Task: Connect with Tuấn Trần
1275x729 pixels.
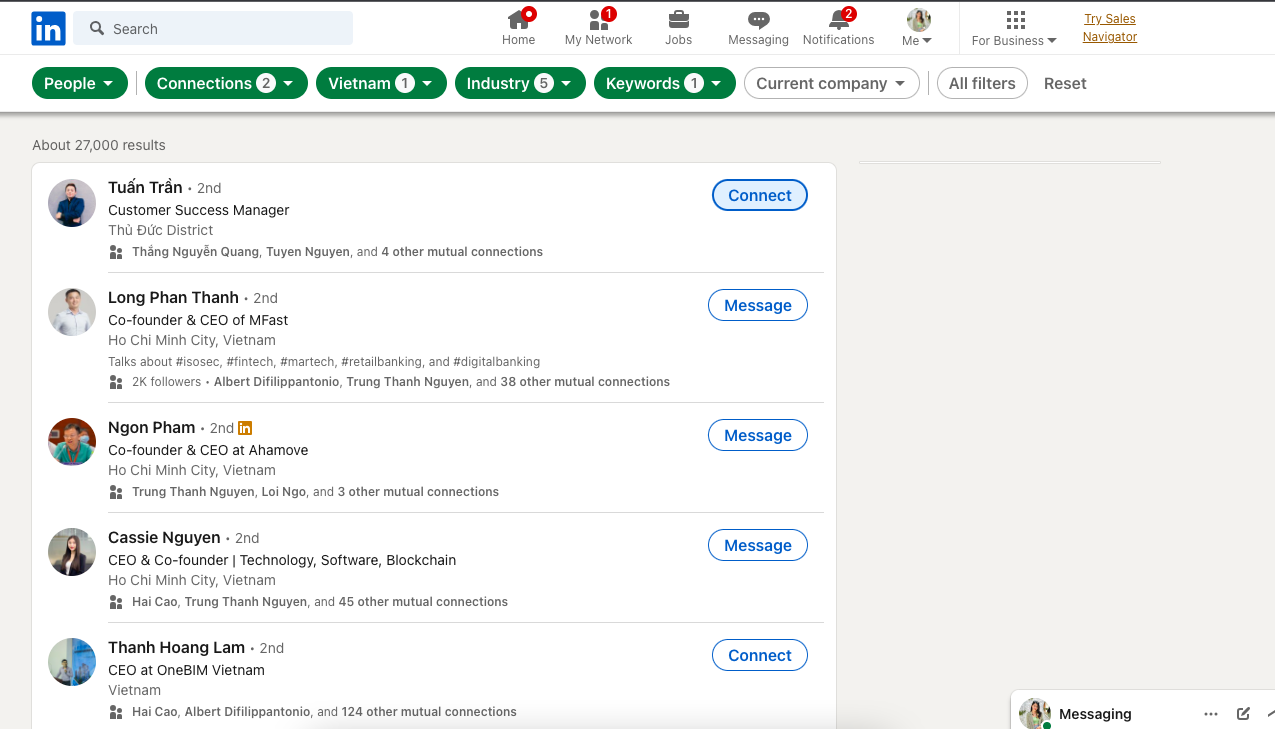Action: tap(759, 196)
